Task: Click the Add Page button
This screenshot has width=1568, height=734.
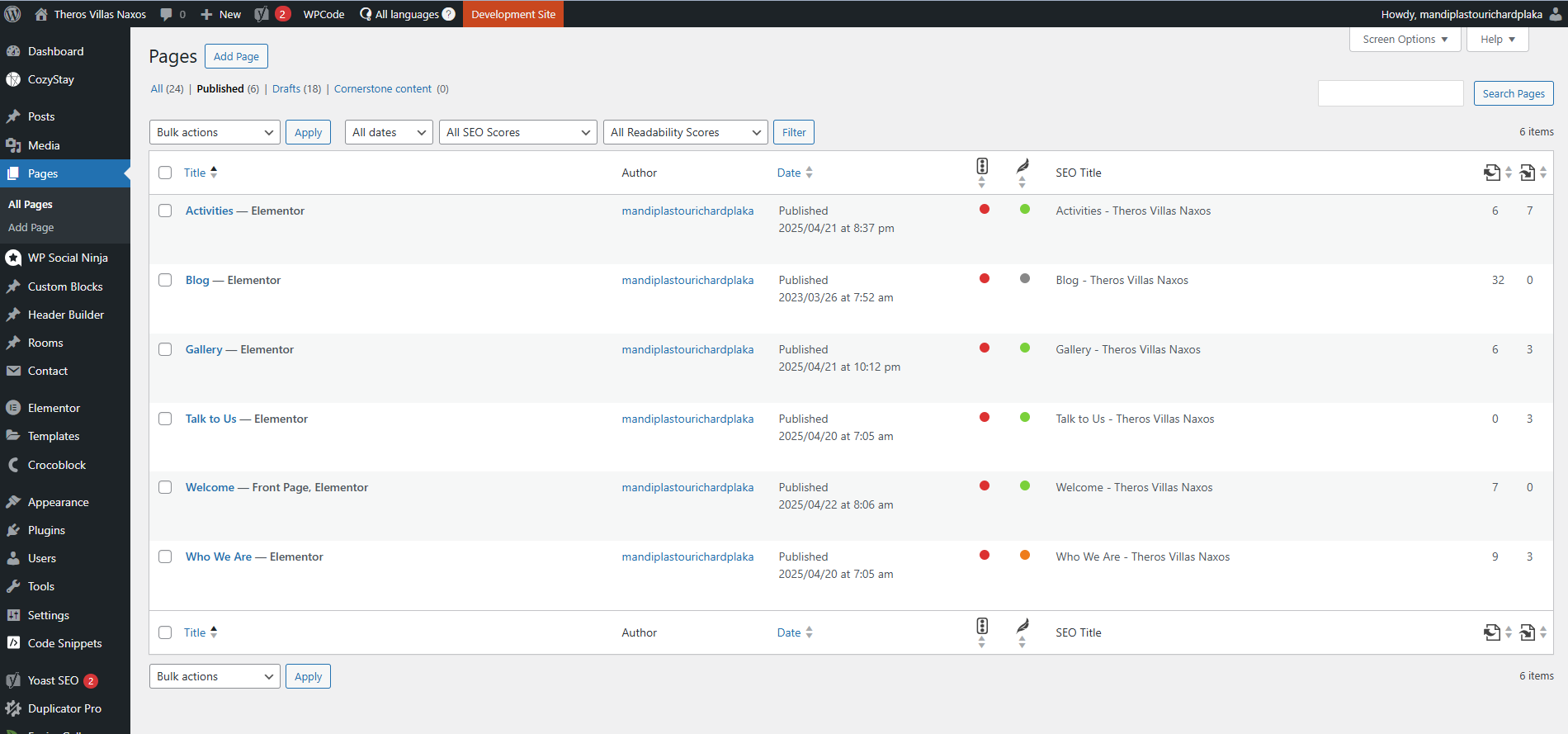Action: pyautogui.click(x=236, y=56)
